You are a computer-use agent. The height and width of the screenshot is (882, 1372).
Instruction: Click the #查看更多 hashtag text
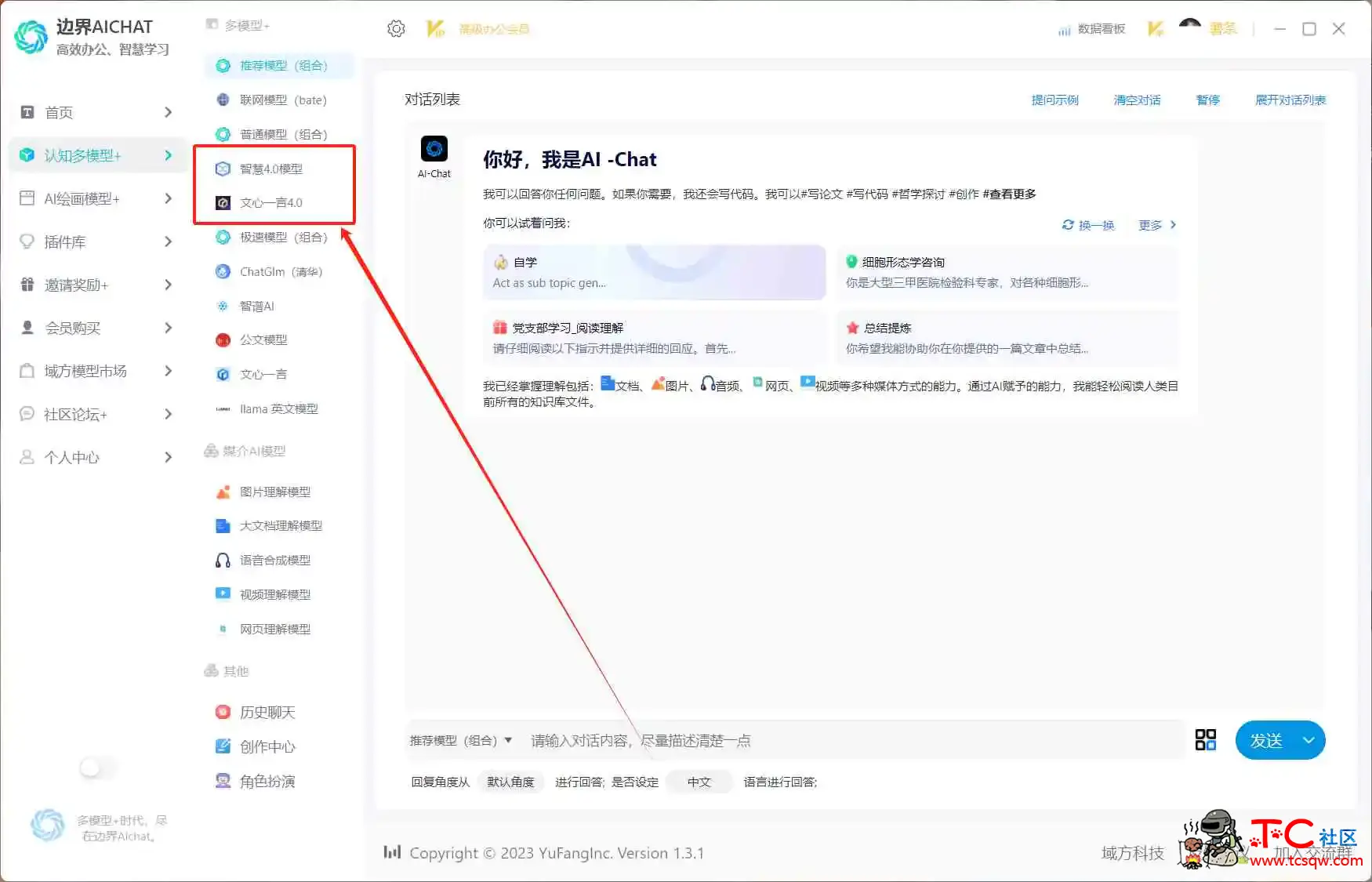click(1009, 194)
